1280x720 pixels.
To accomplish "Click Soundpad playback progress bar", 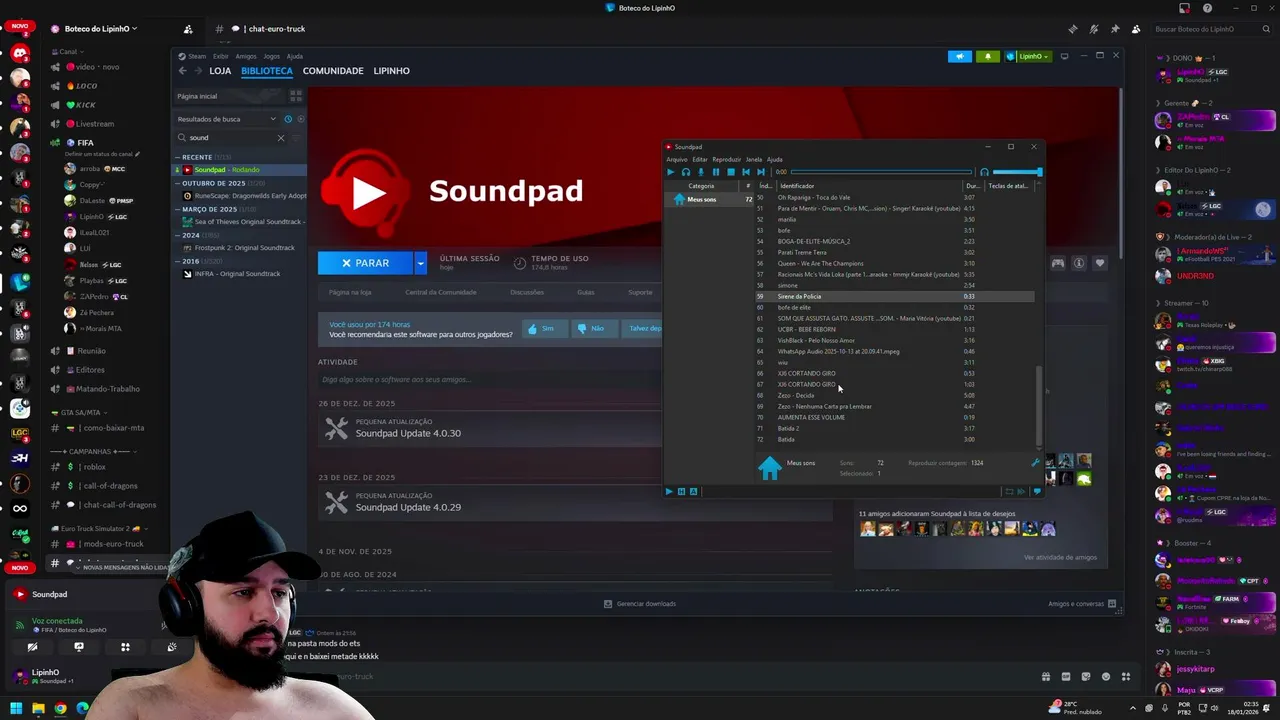I will 881,172.
